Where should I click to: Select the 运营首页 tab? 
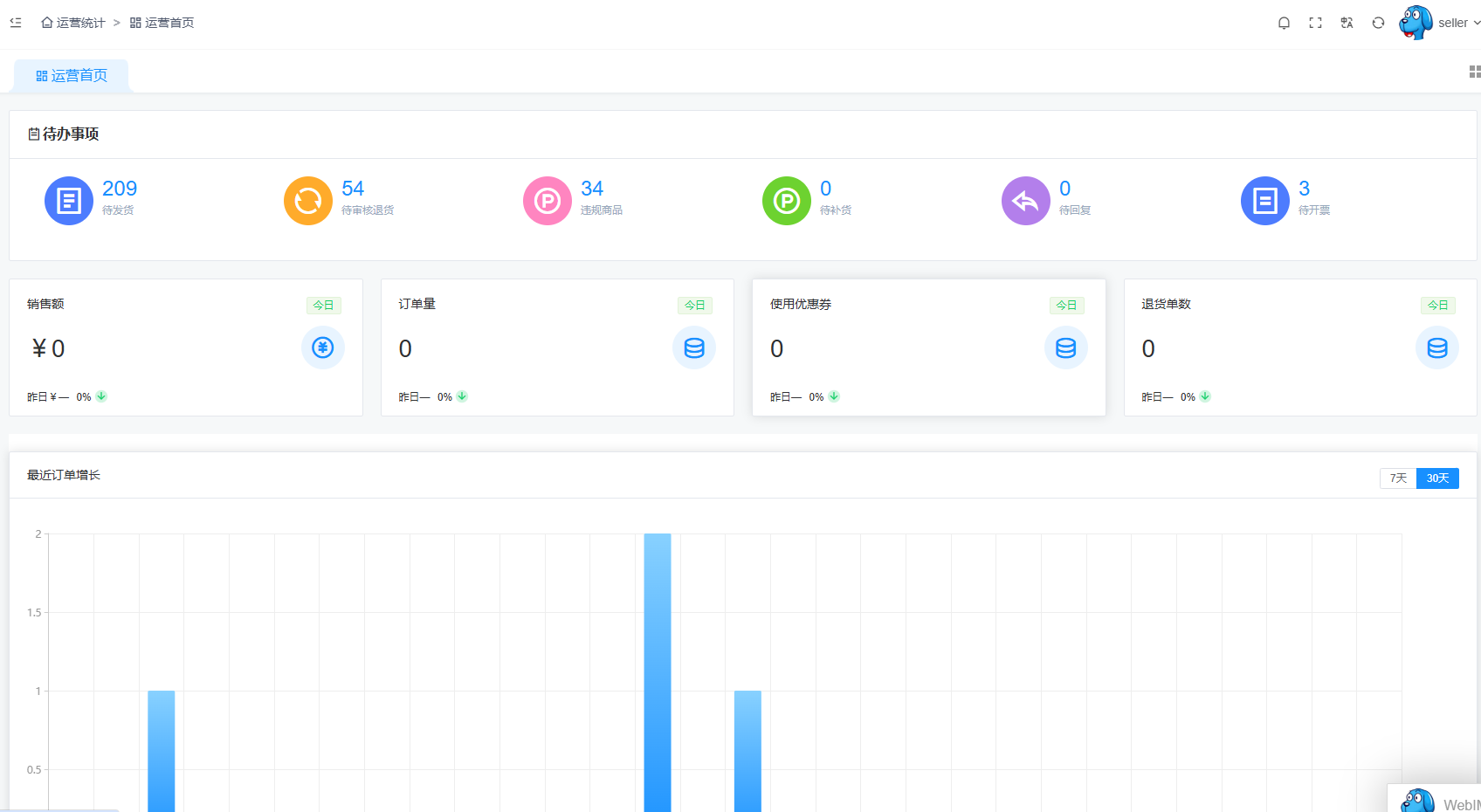pyautogui.click(x=72, y=76)
